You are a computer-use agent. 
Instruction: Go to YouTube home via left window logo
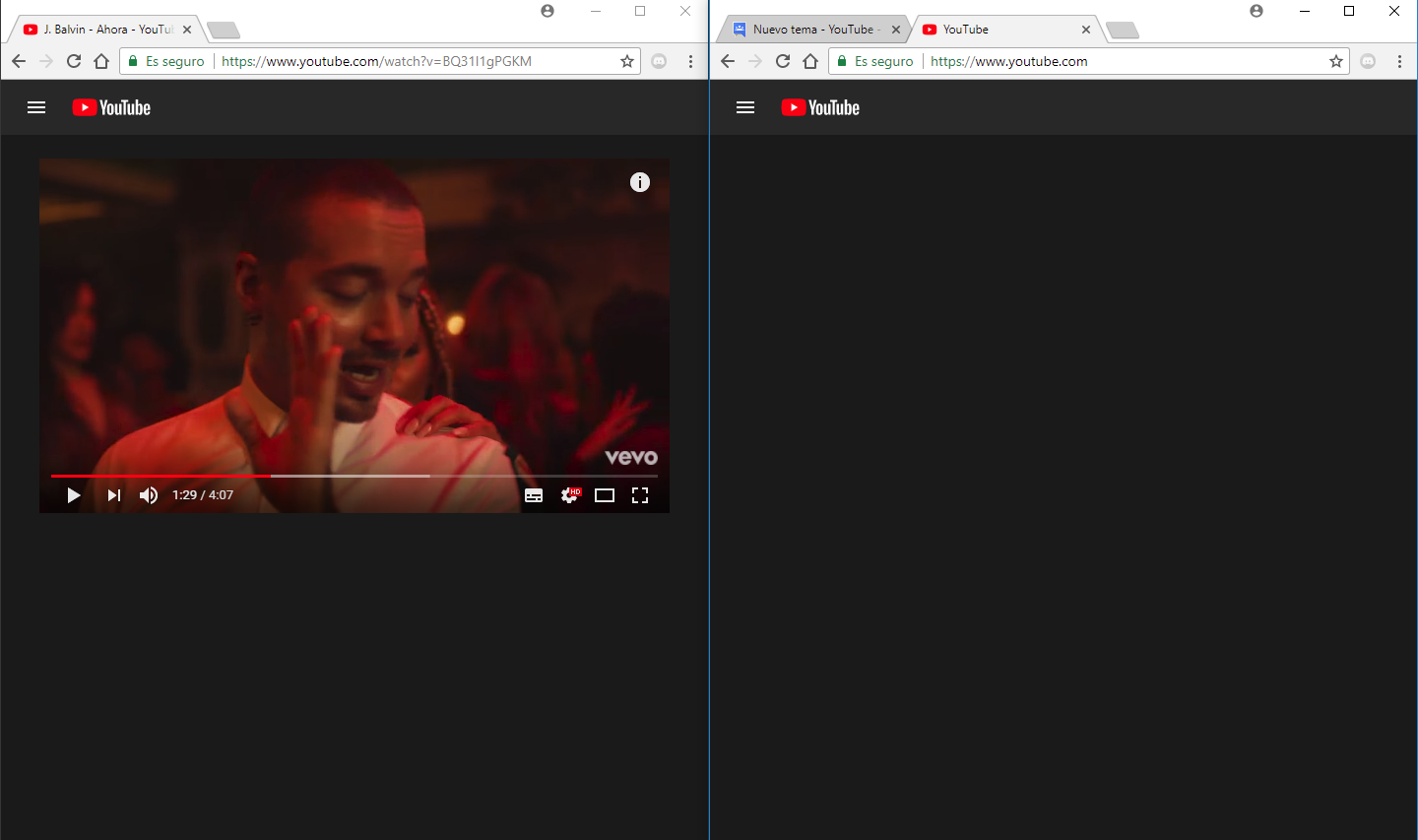point(111,107)
